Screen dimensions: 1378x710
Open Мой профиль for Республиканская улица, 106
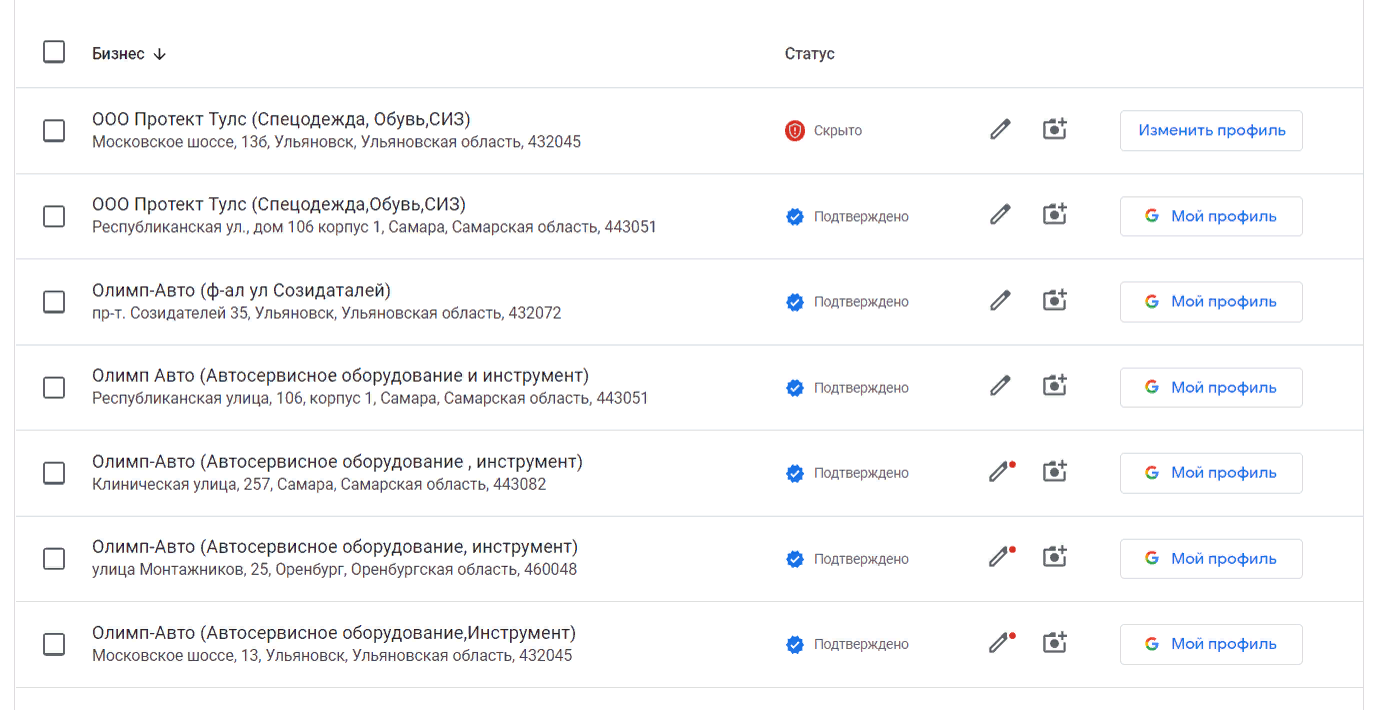pos(1211,387)
